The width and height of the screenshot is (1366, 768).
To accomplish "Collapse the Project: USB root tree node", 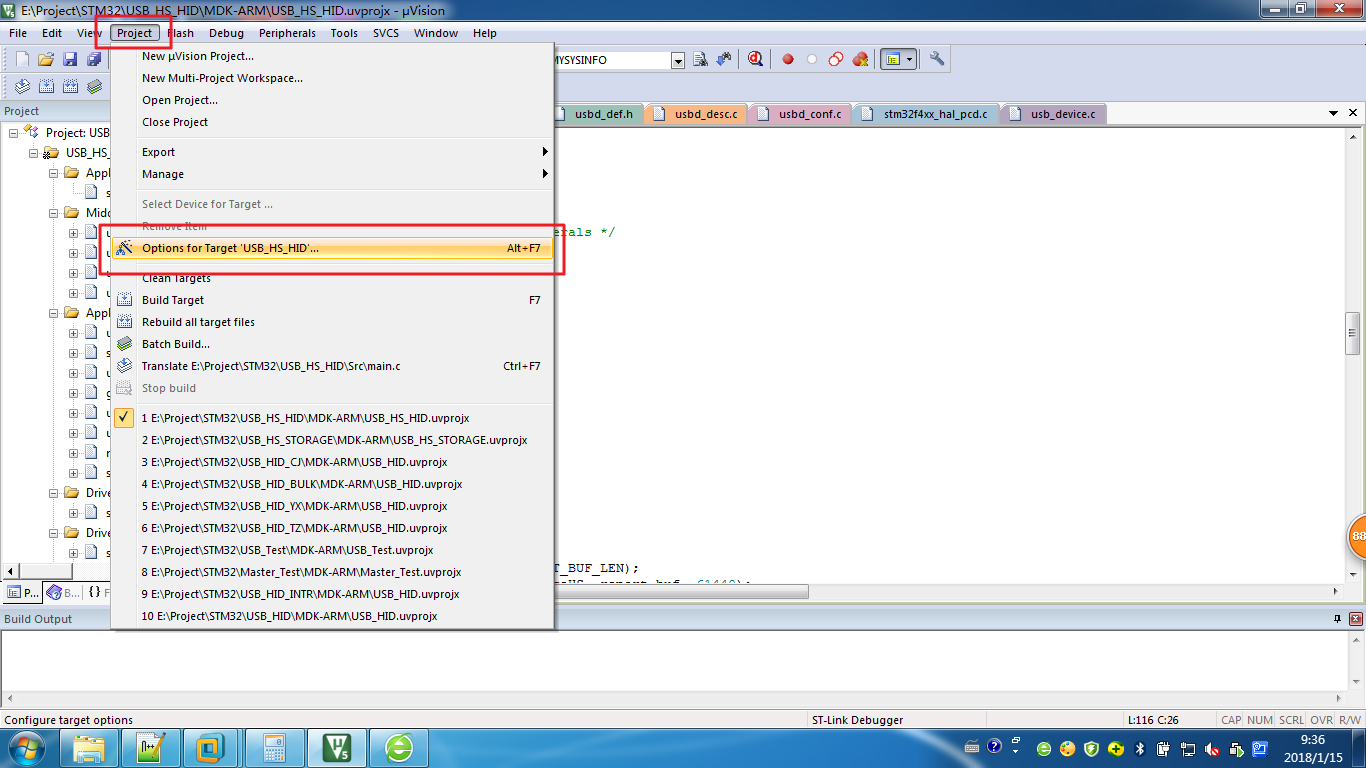I will coord(14,133).
